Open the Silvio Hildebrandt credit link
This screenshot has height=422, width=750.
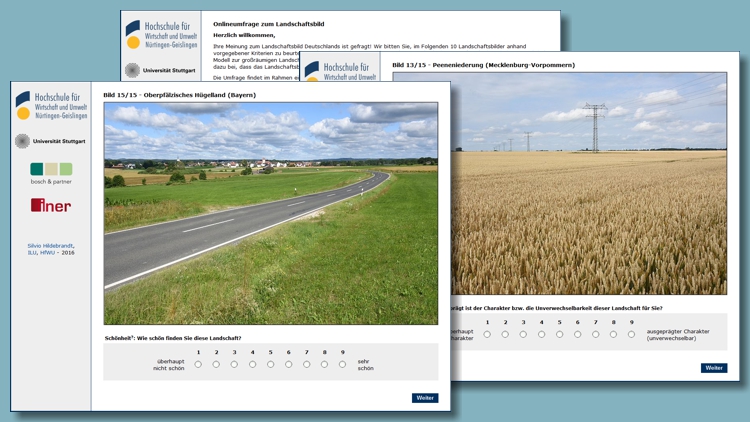[51, 245]
